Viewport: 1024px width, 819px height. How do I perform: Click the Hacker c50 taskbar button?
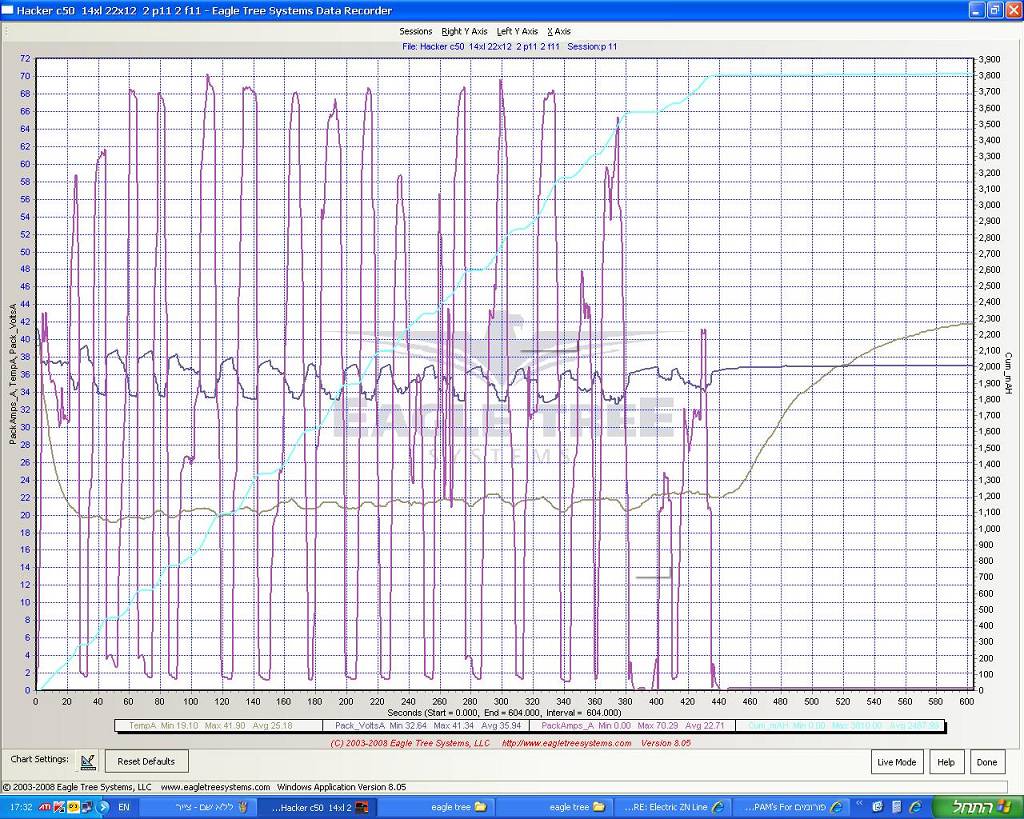[x=317, y=806]
